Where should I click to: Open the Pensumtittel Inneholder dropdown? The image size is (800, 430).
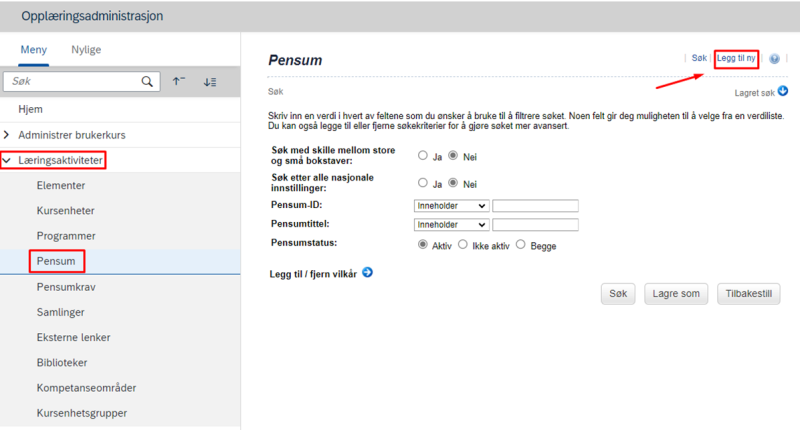(452, 224)
